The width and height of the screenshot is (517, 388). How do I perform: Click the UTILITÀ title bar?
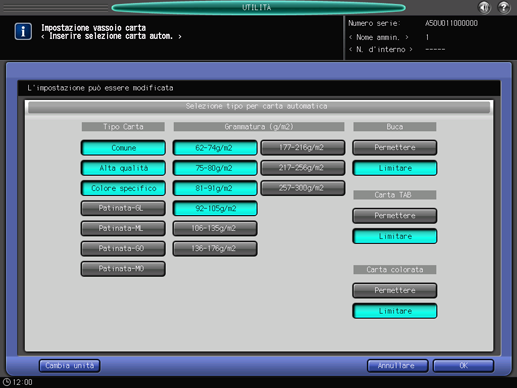coord(258,7)
